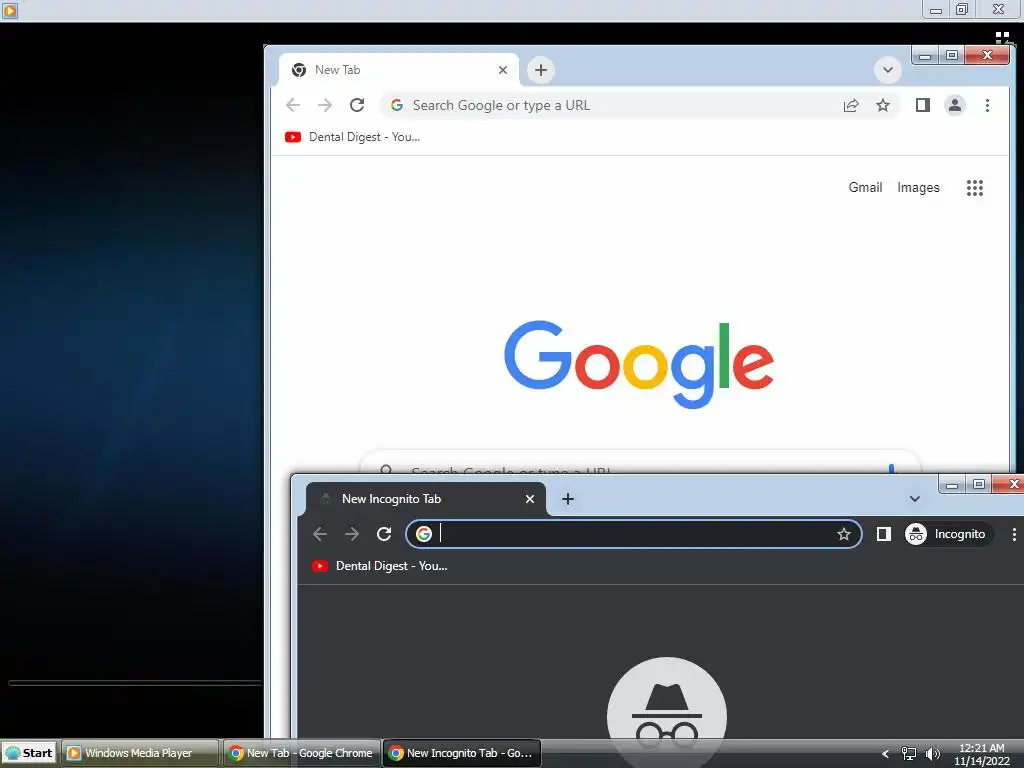The height and width of the screenshot is (768, 1024).
Task: Open Chrome menu in New Tab window
Action: click(987, 105)
